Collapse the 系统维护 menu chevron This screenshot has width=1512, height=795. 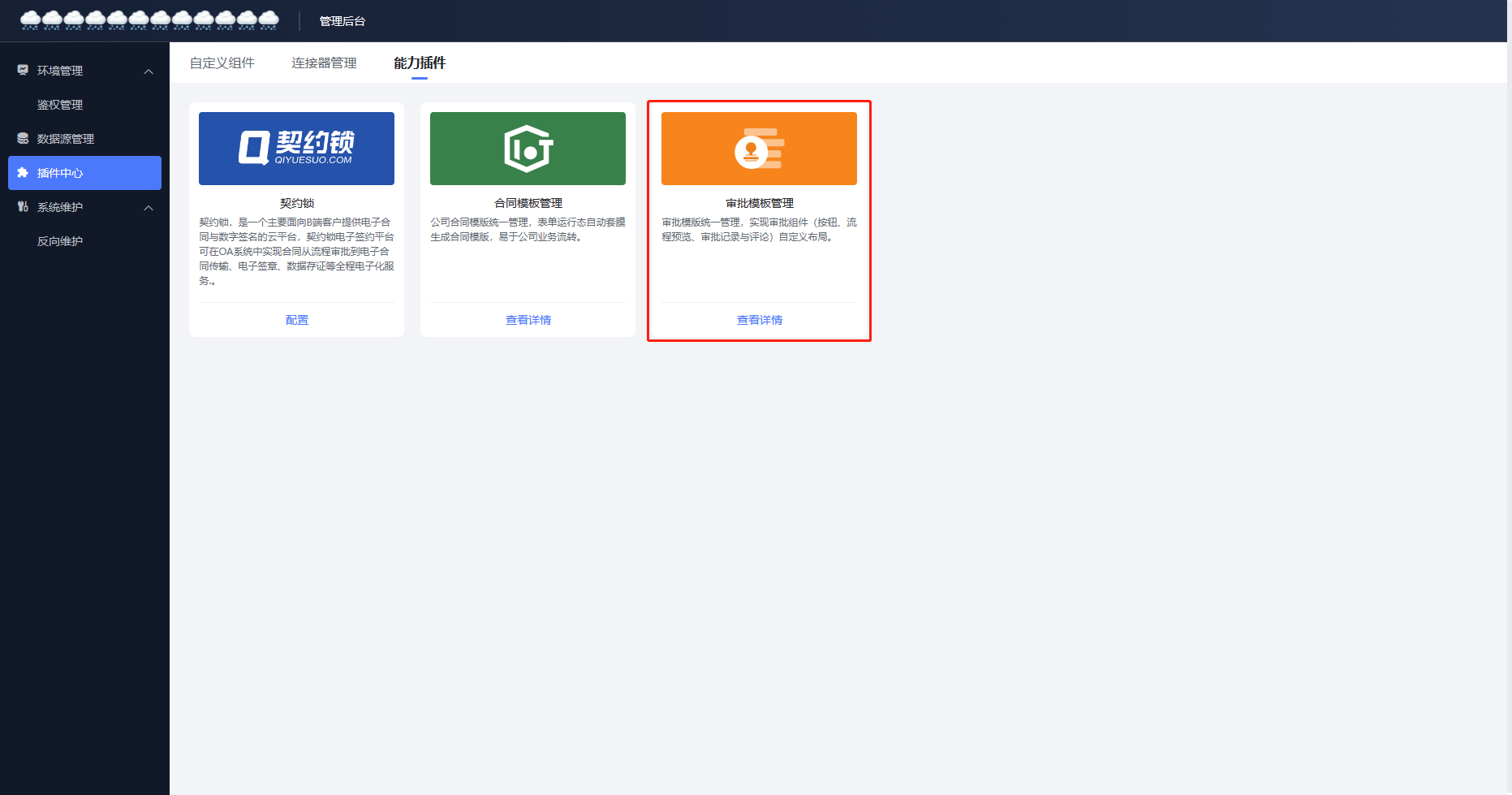149,208
